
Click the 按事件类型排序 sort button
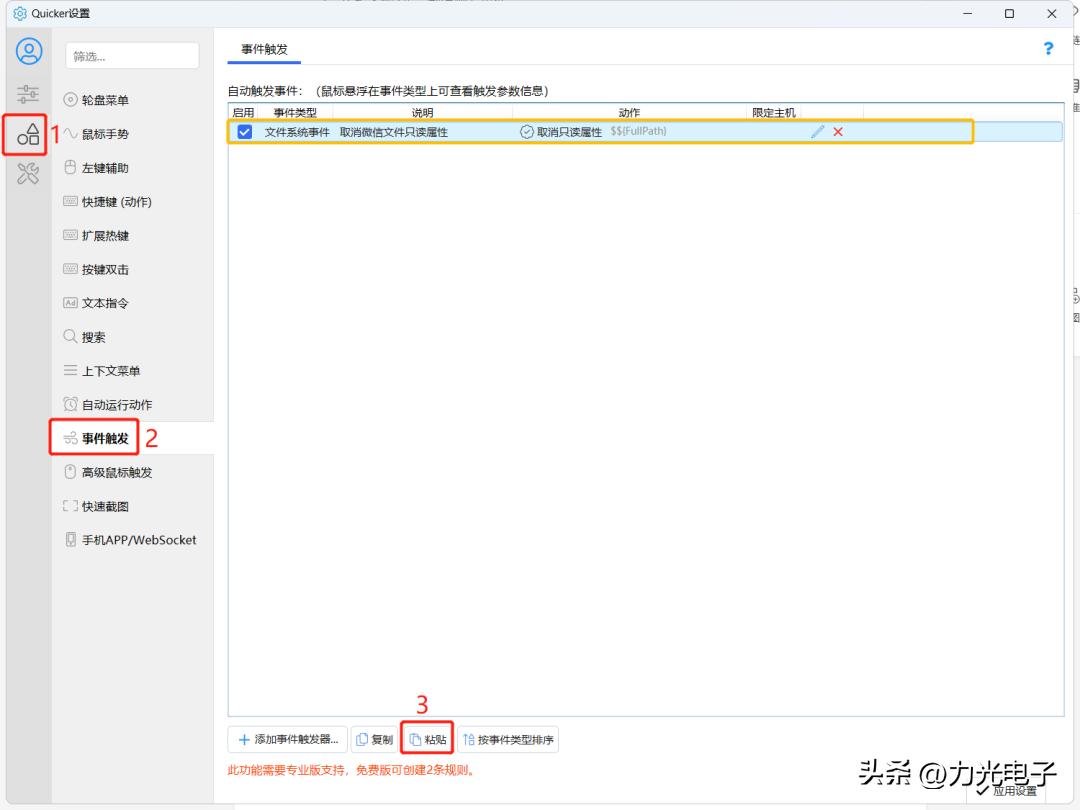512,739
